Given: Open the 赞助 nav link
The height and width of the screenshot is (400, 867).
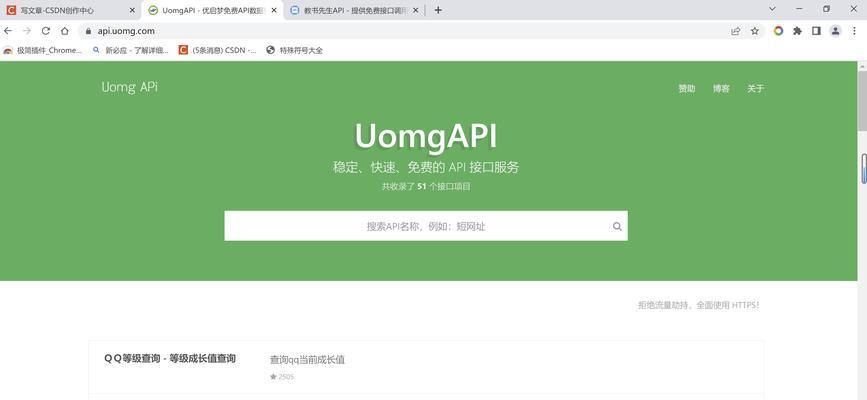Looking at the screenshot, I should pos(687,89).
